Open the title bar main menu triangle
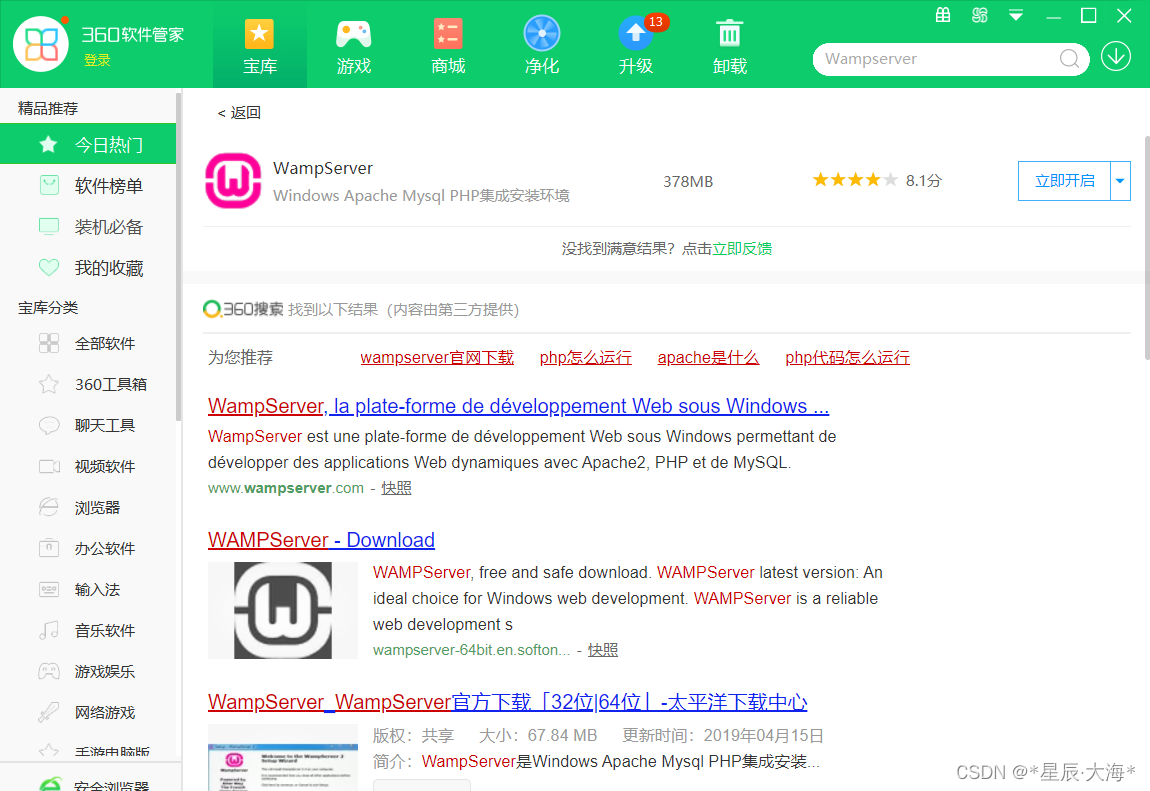1150x791 pixels. coord(1016,15)
